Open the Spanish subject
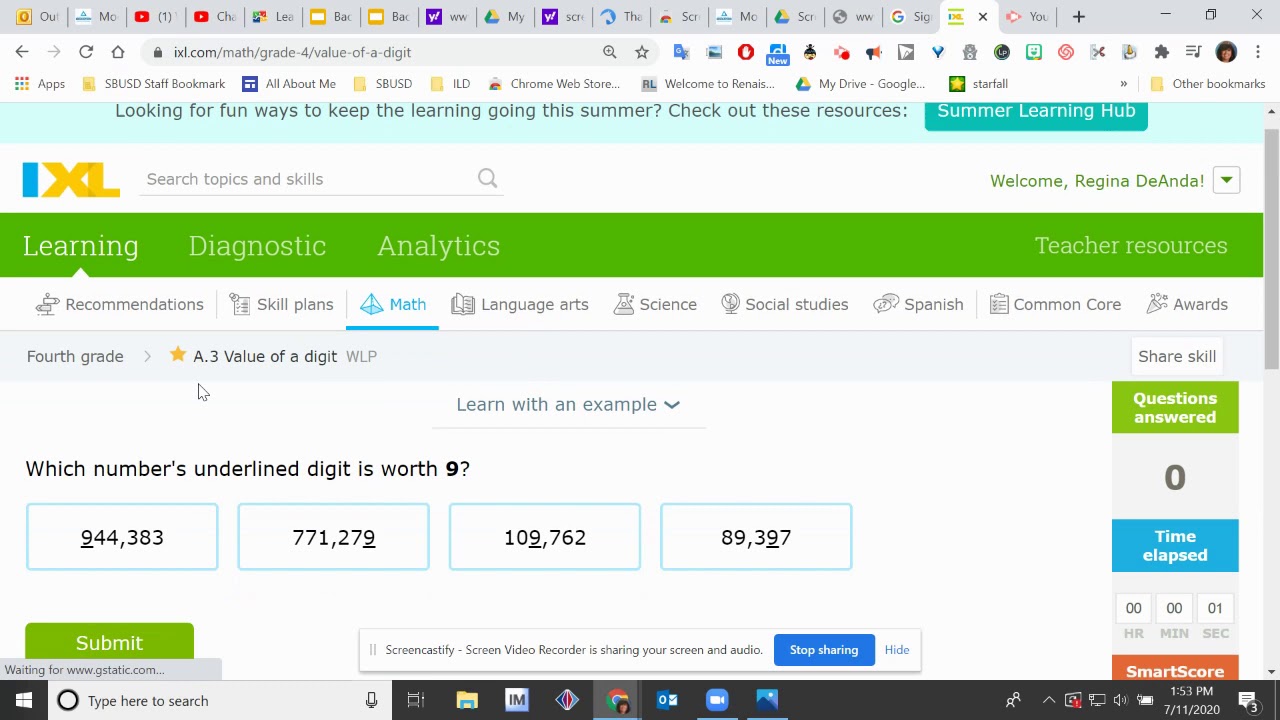The width and height of the screenshot is (1280, 720). point(918,304)
